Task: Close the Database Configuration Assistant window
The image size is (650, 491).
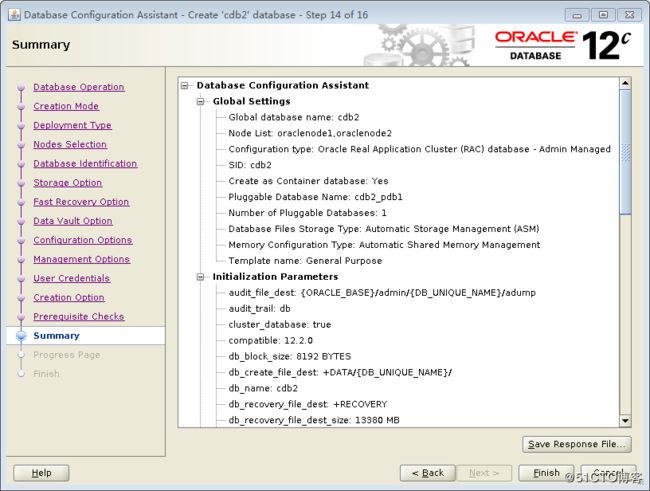Action: coord(630,15)
